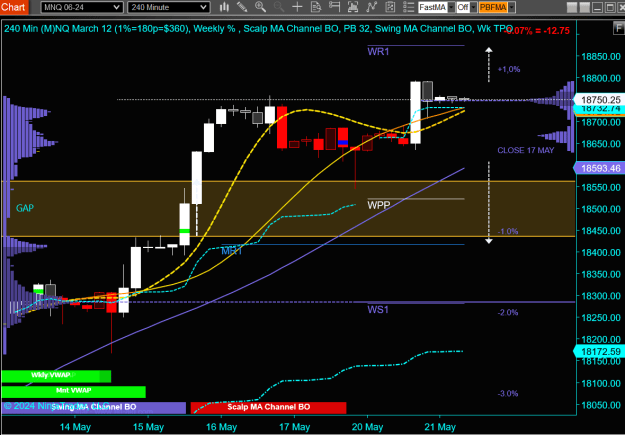Click the purple 18593.46 price marker
625x435 pixels.
pyautogui.click(x=599, y=168)
